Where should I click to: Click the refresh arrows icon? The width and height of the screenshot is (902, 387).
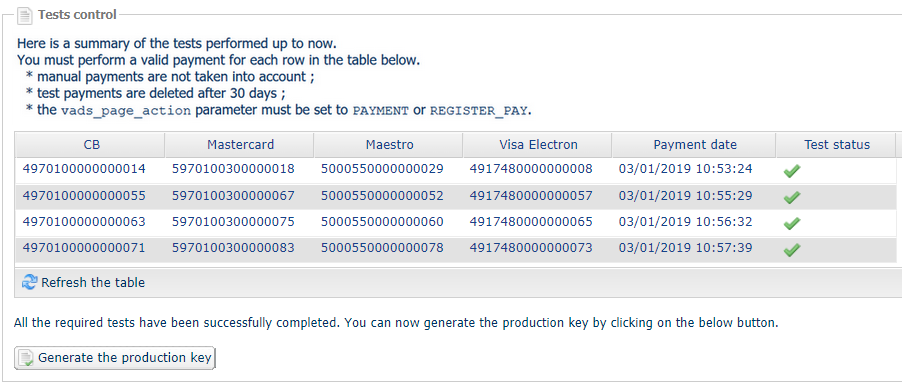29,282
